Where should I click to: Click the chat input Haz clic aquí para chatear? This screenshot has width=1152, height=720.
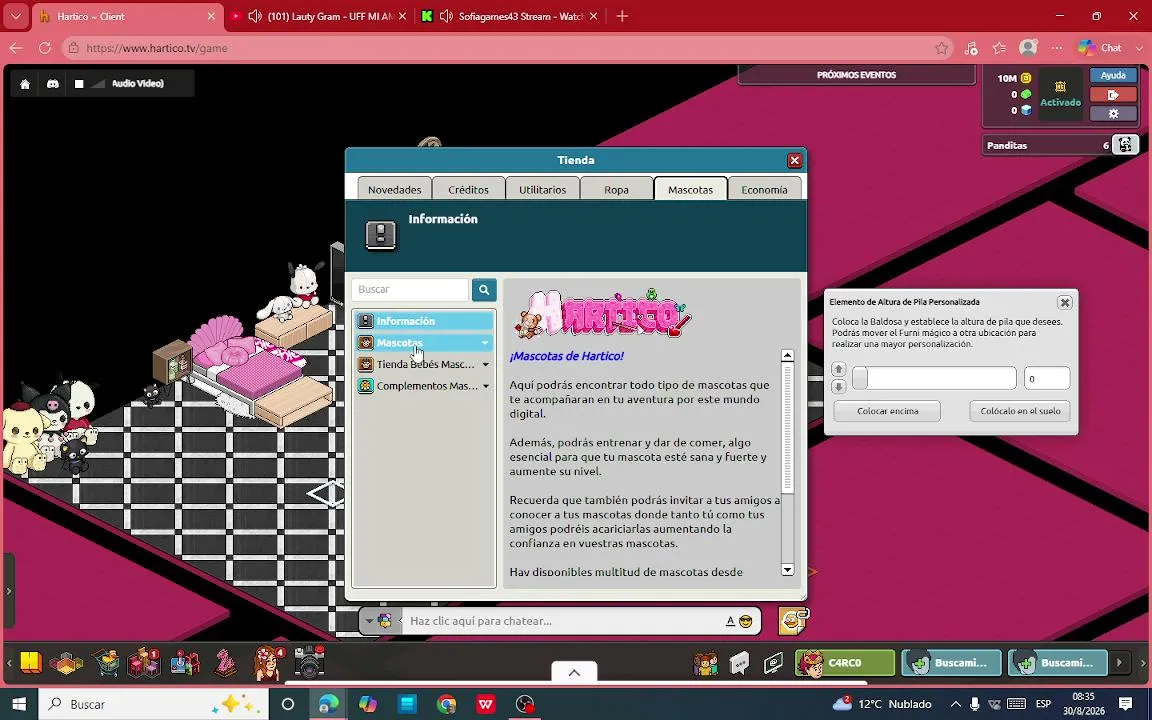click(562, 622)
